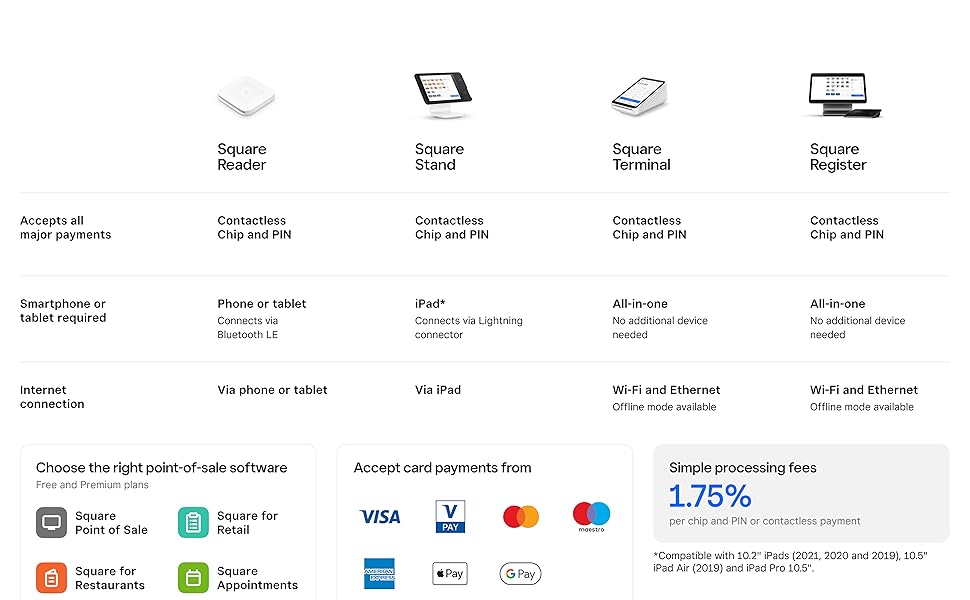
Task: Select the Apple Pay badge
Action: (450, 573)
